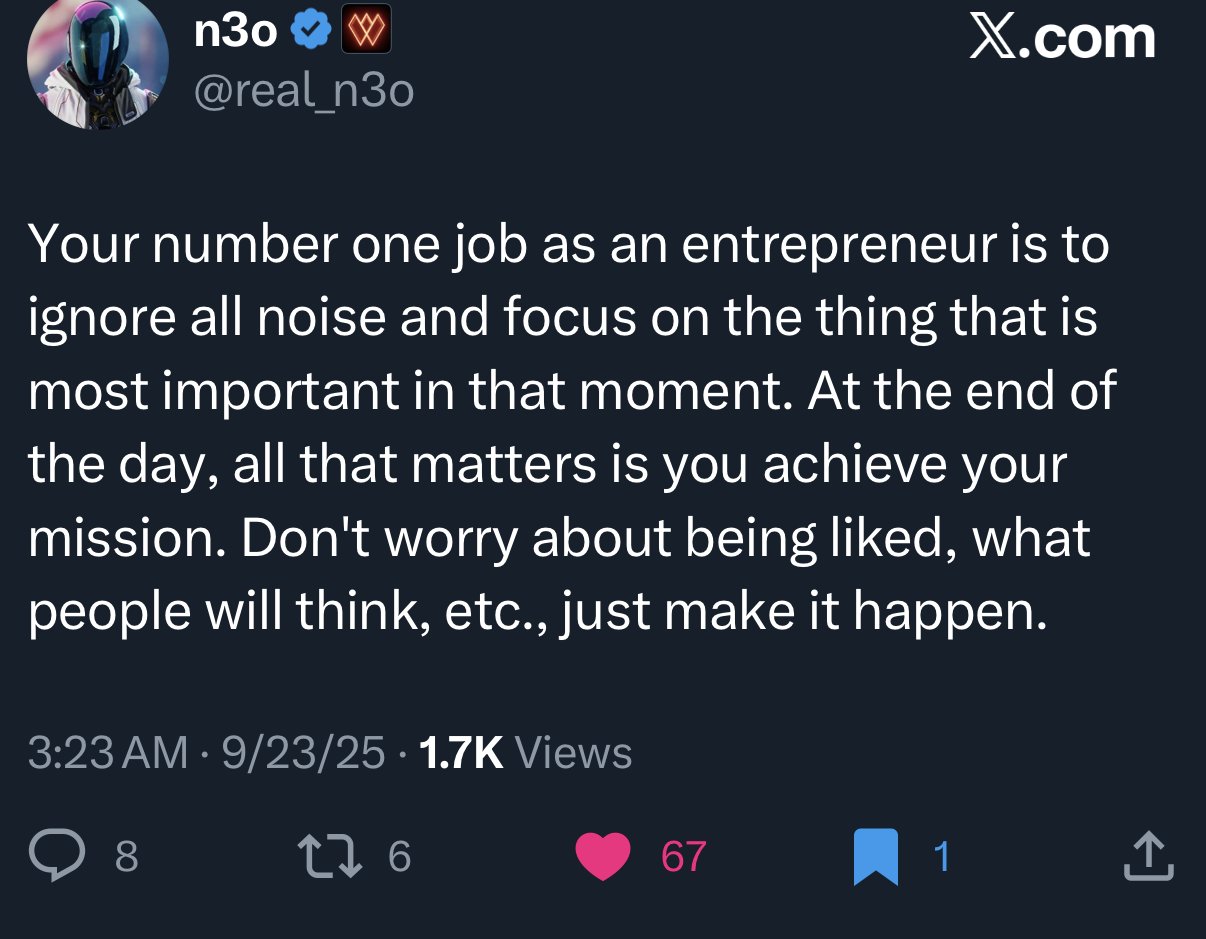The image size is (1206, 939).
Task: Click the repost count 6
Action: click(399, 857)
